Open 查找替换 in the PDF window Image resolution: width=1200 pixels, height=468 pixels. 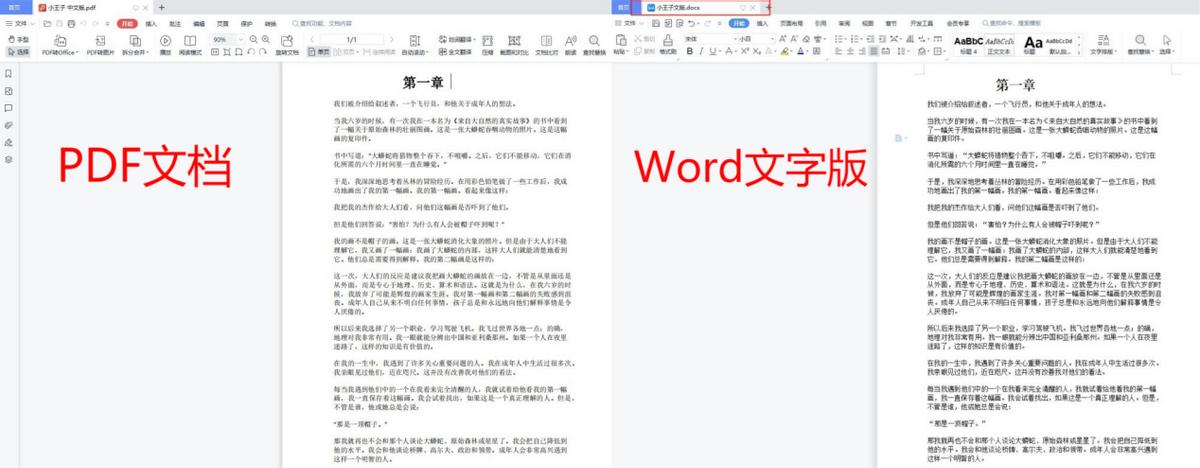(595, 44)
